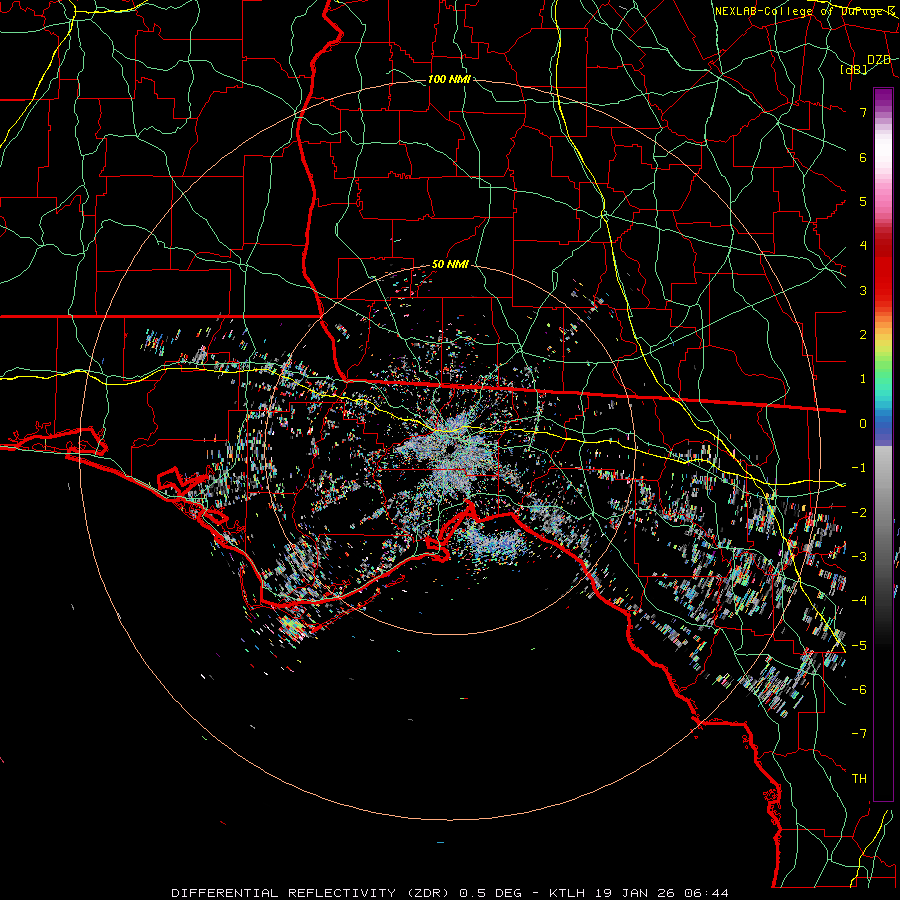The image size is (900, 900).
Task: Click the 0 value on color scale
Action: pos(863,423)
